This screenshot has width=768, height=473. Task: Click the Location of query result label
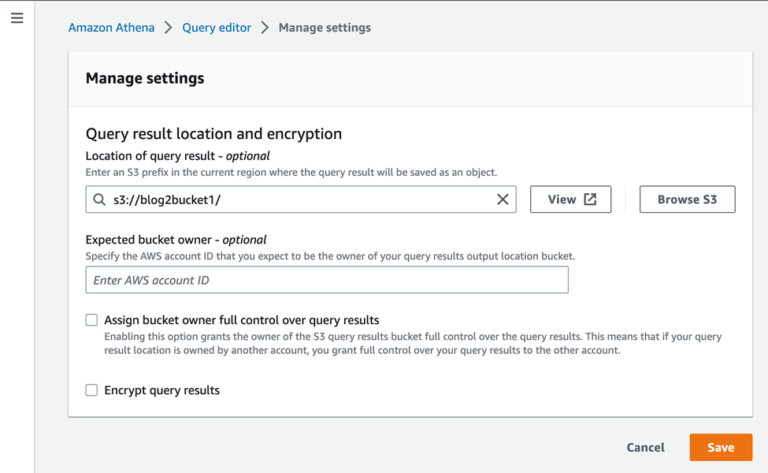177,156
